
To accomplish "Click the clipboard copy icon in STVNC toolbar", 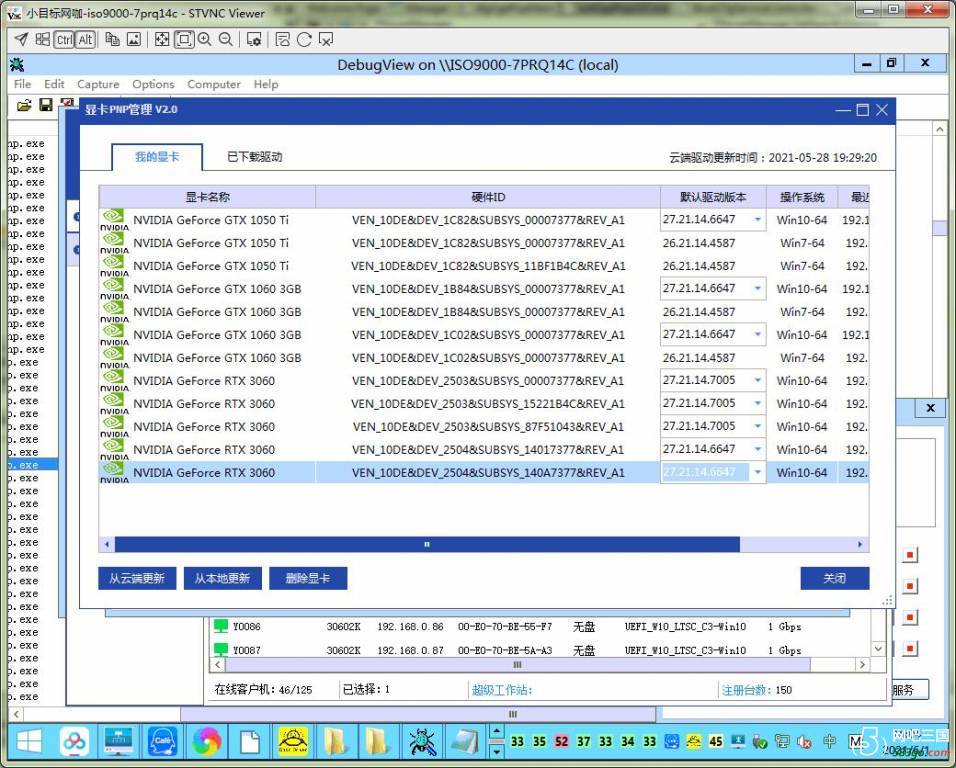I will pos(112,40).
